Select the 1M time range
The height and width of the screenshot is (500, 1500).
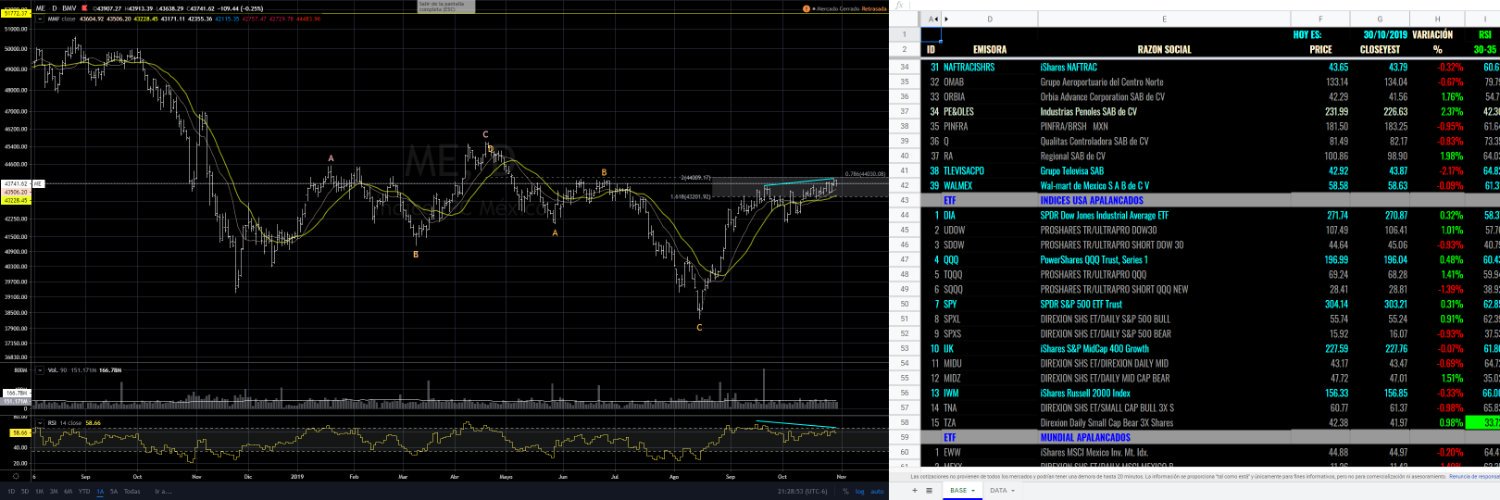point(39,491)
